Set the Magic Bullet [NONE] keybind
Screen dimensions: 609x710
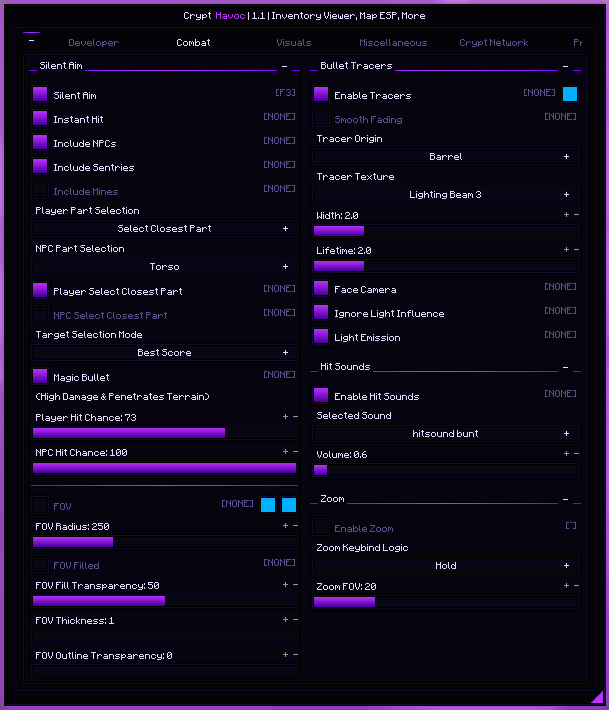click(x=279, y=374)
